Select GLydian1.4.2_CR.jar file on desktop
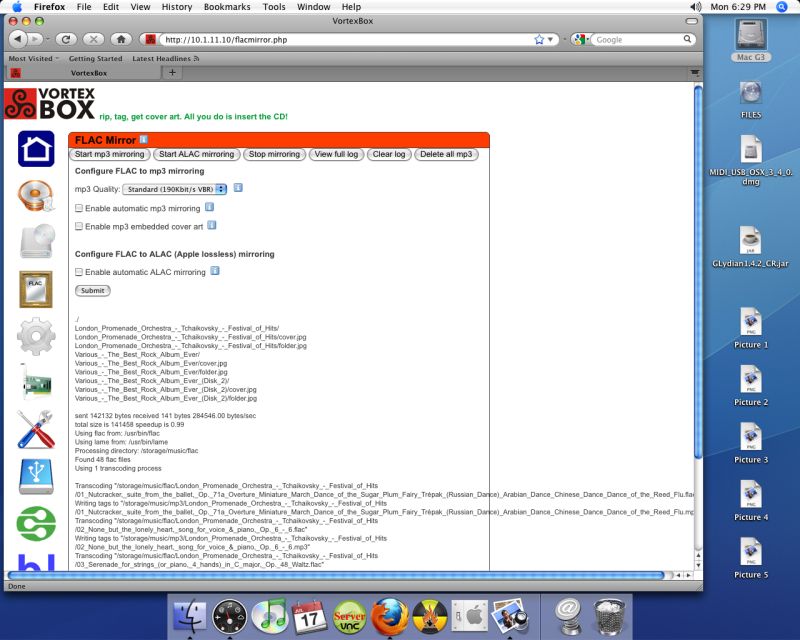This screenshot has width=800, height=640. [x=750, y=248]
